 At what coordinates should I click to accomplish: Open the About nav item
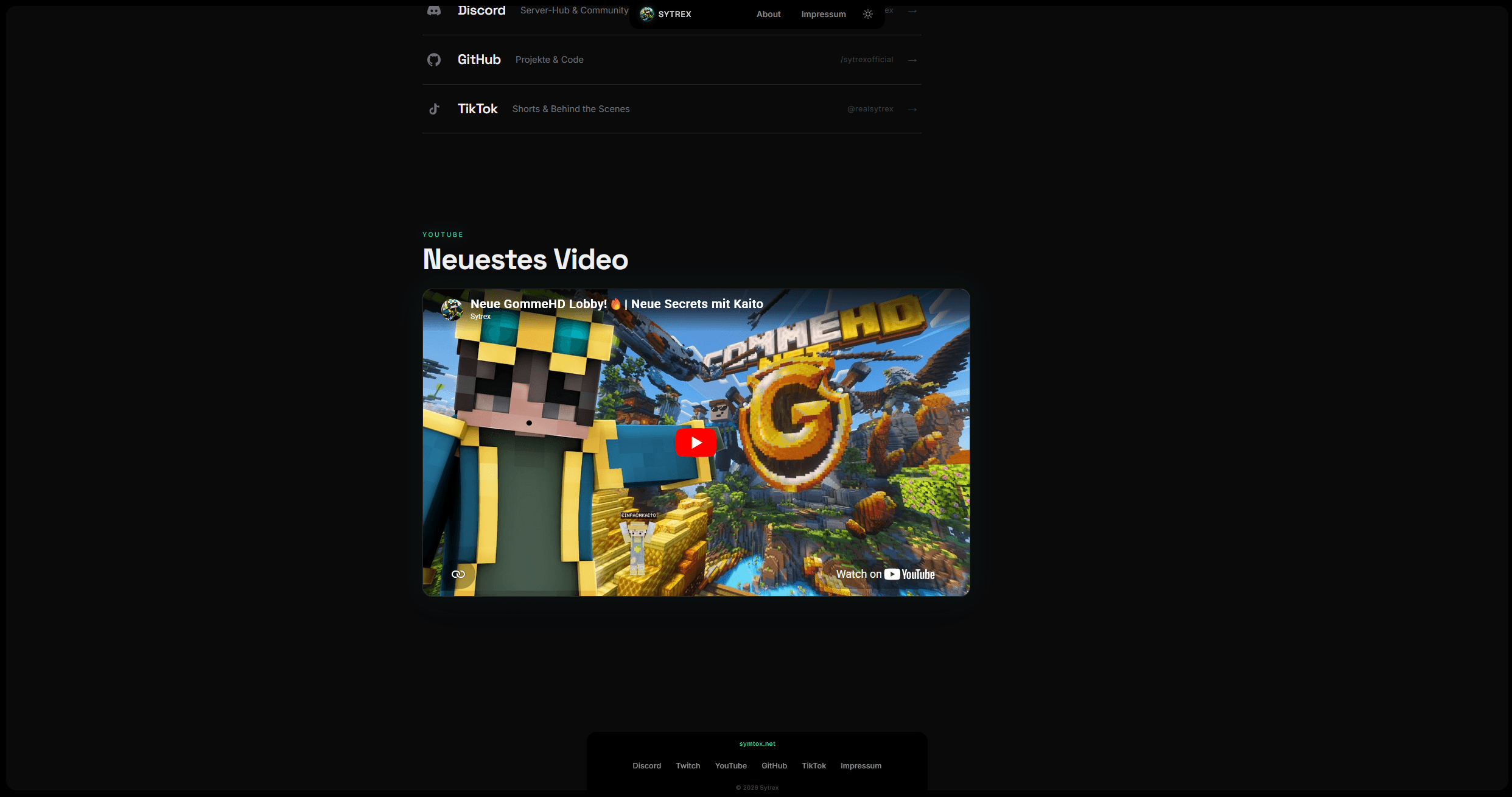coord(768,14)
